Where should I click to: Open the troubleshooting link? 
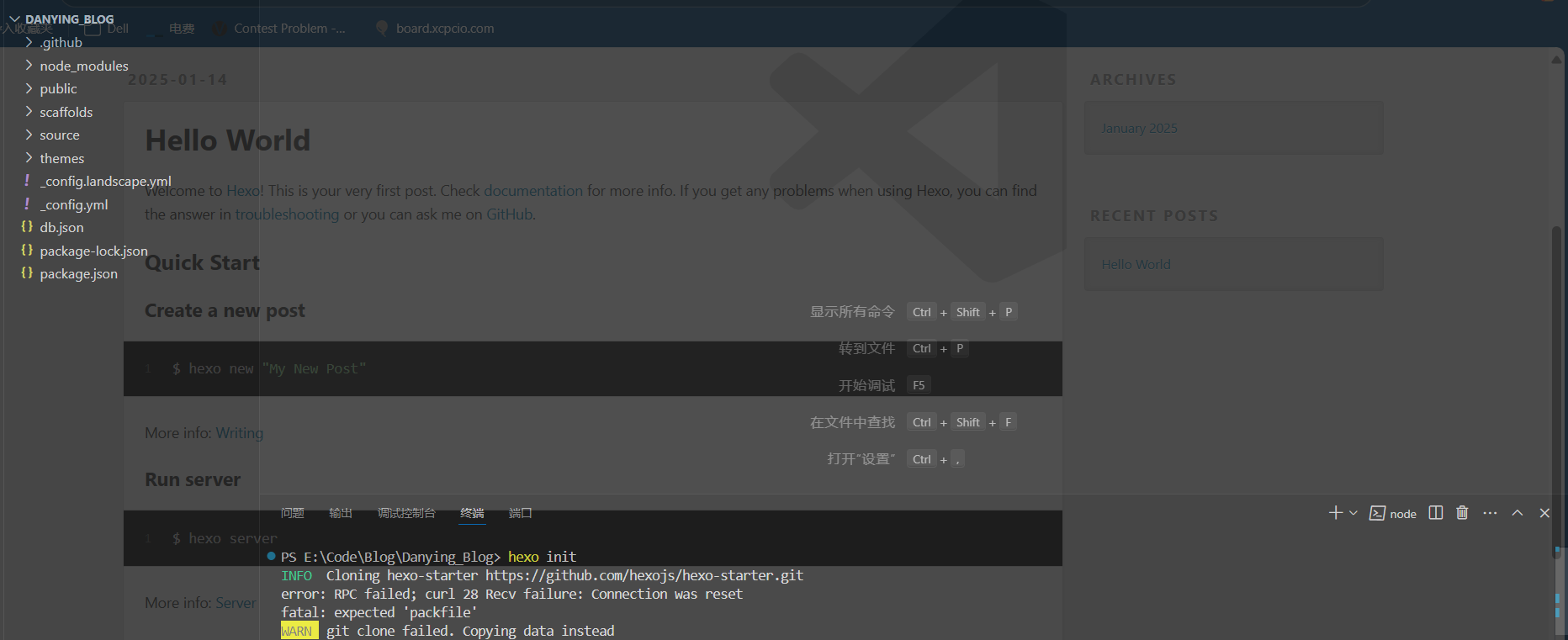287,214
